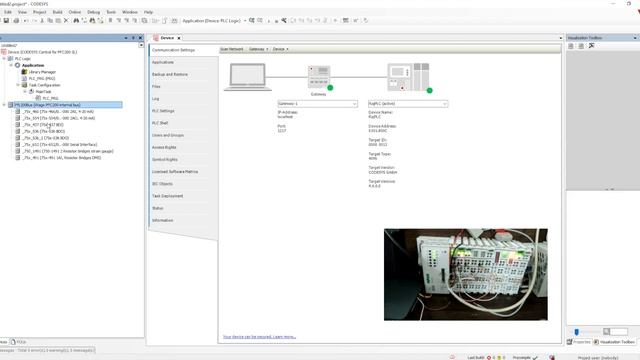Image resolution: width=640 pixels, height=360 pixels.
Task: Click the Find binoculars icon
Action: point(76,20)
